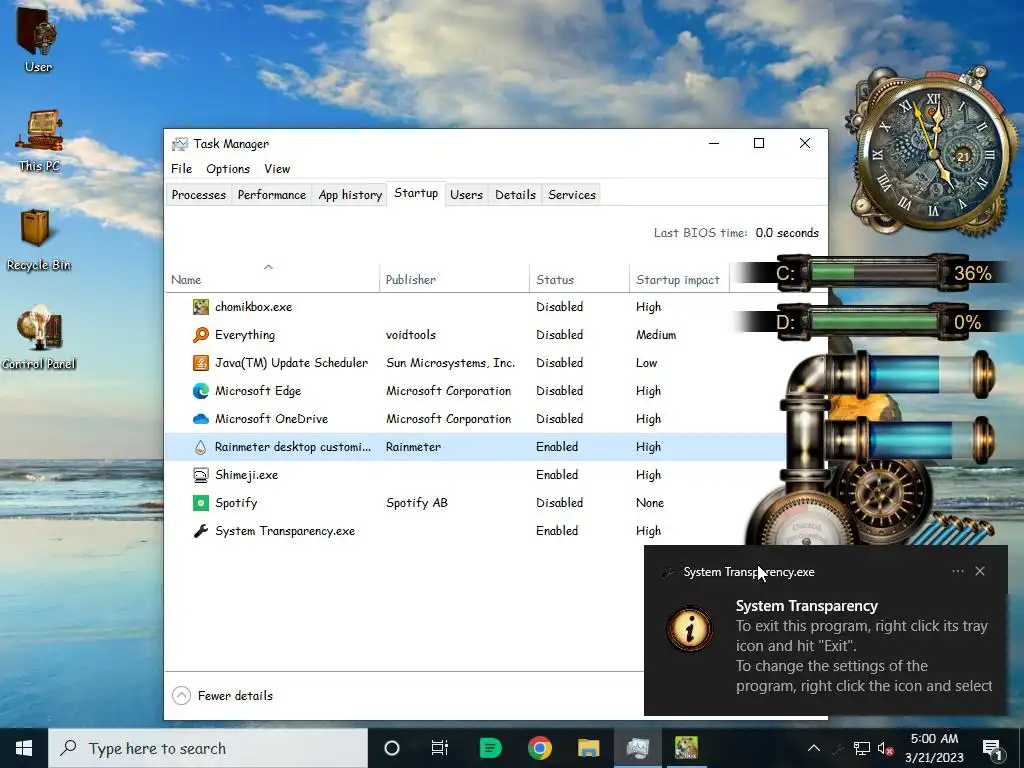Screen dimensions: 1024x768
Task: Click the Microsoft Edge row icon
Action: tap(200, 391)
